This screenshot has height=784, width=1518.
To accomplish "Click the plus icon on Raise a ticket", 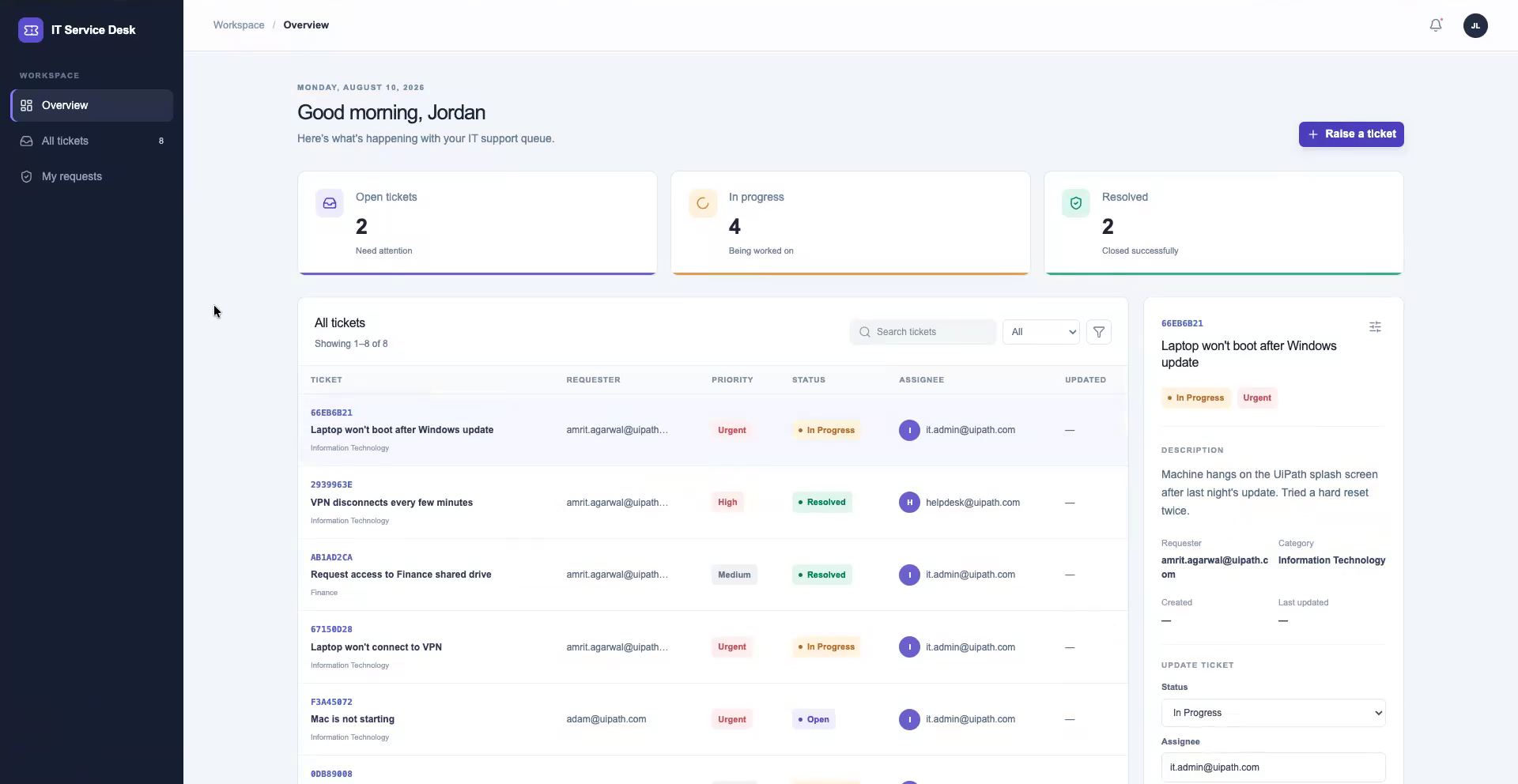I will click(x=1313, y=134).
